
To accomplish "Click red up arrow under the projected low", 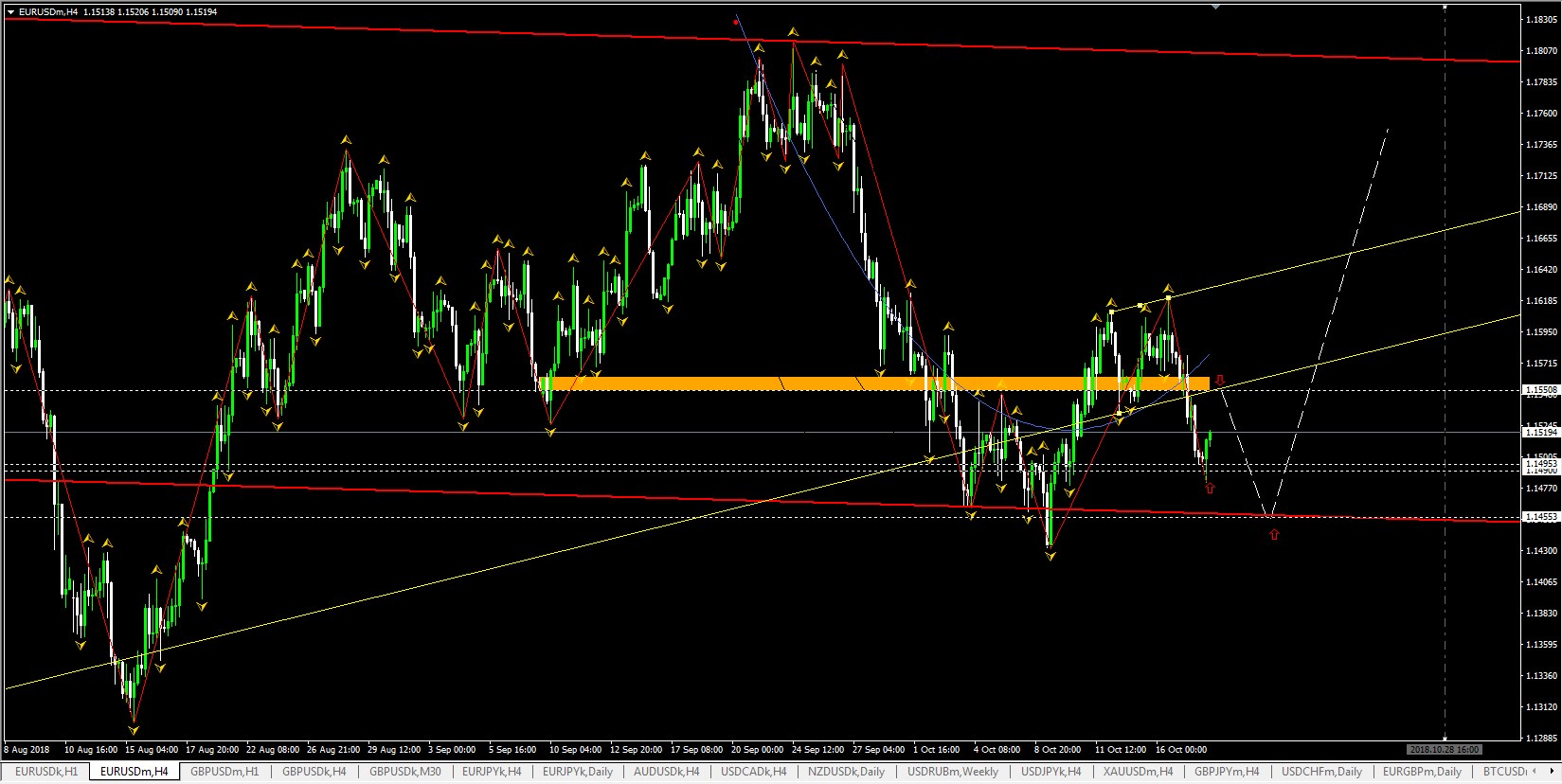I will coord(1274,534).
